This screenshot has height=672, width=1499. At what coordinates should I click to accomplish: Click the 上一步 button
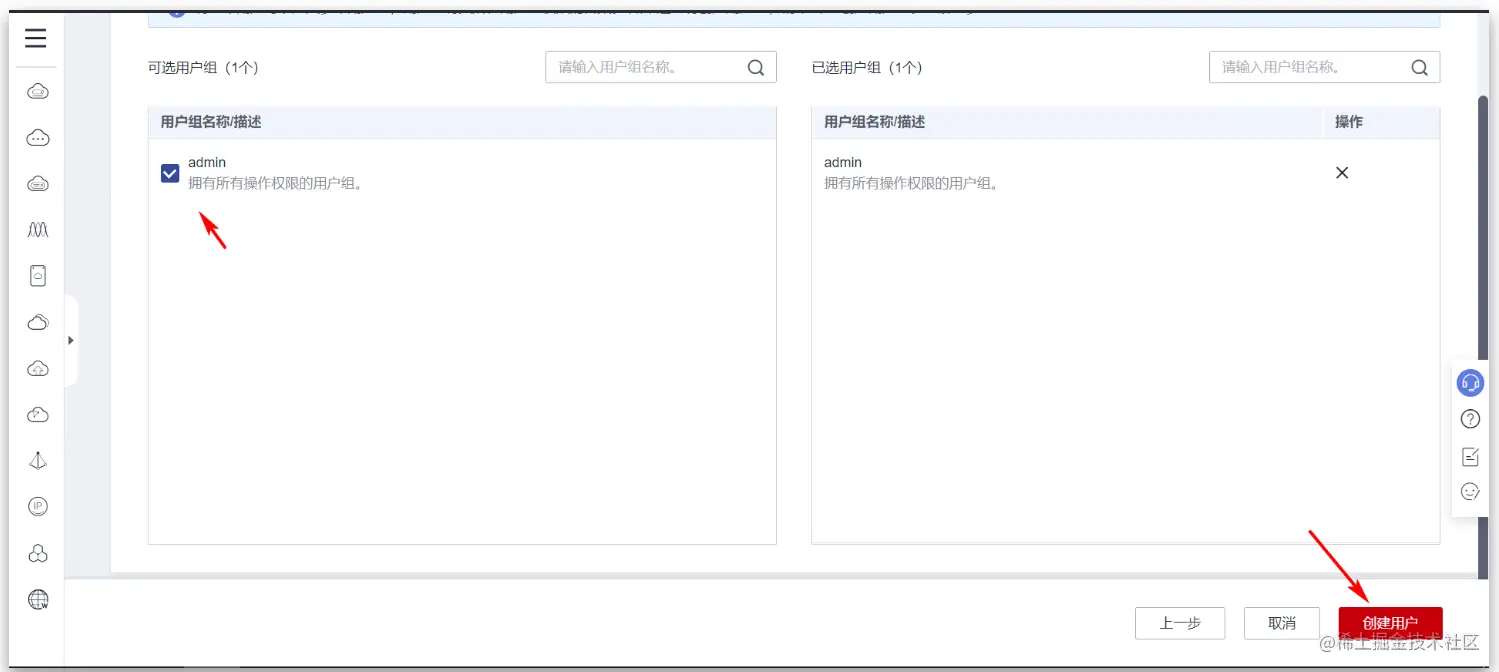(x=1180, y=622)
